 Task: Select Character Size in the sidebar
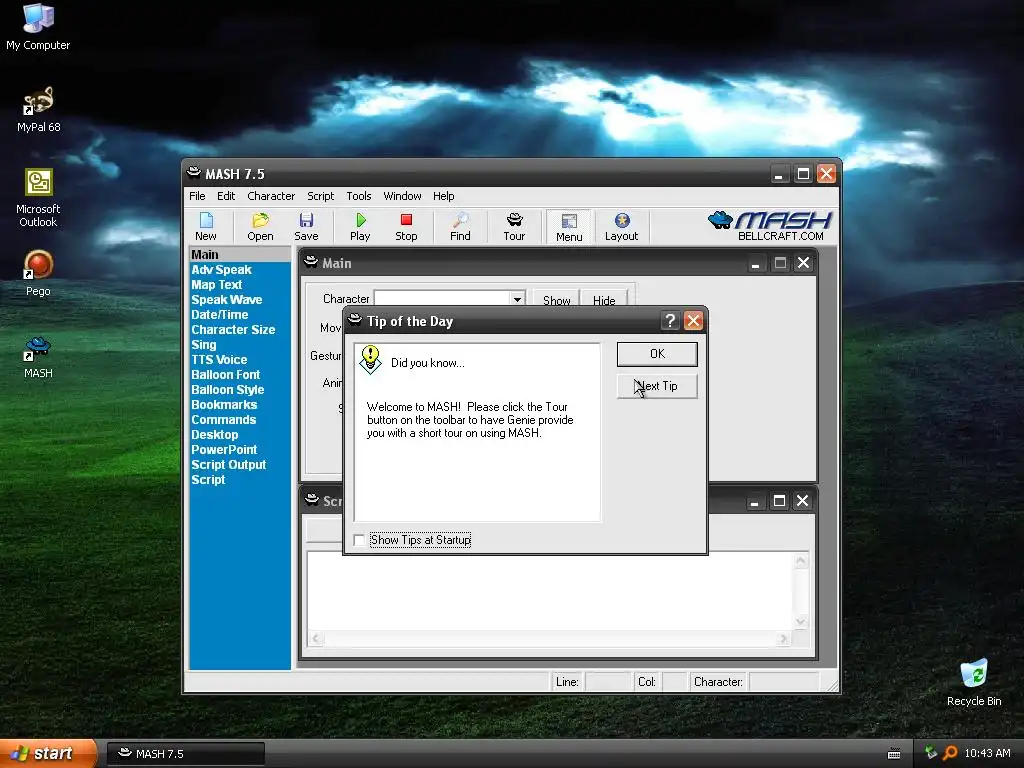tap(233, 330)
